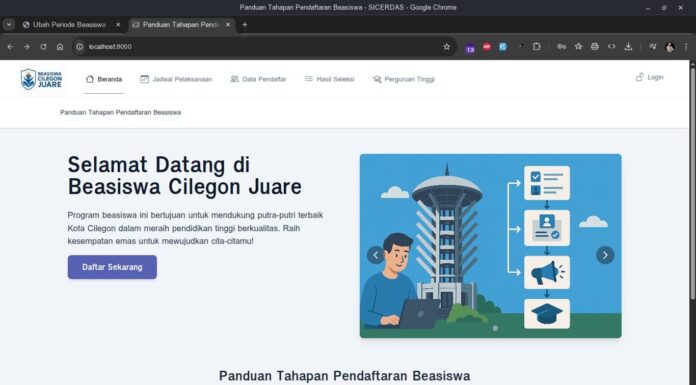Click the list icon beside Hasil Seleksi
The height and width of the screenshot is (385, 696).
308,79
